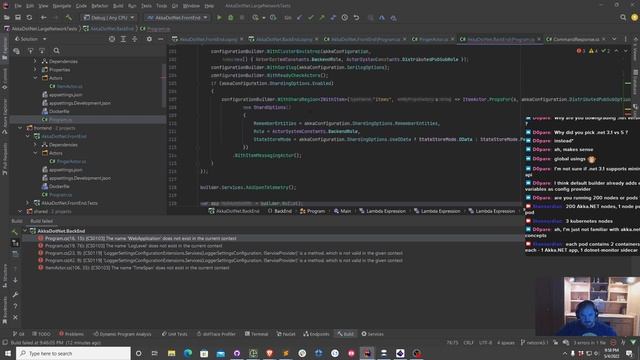Screen dimensions: 640x360
Task: Select the Build failed tab in Build panel
Action: [42, 221]
